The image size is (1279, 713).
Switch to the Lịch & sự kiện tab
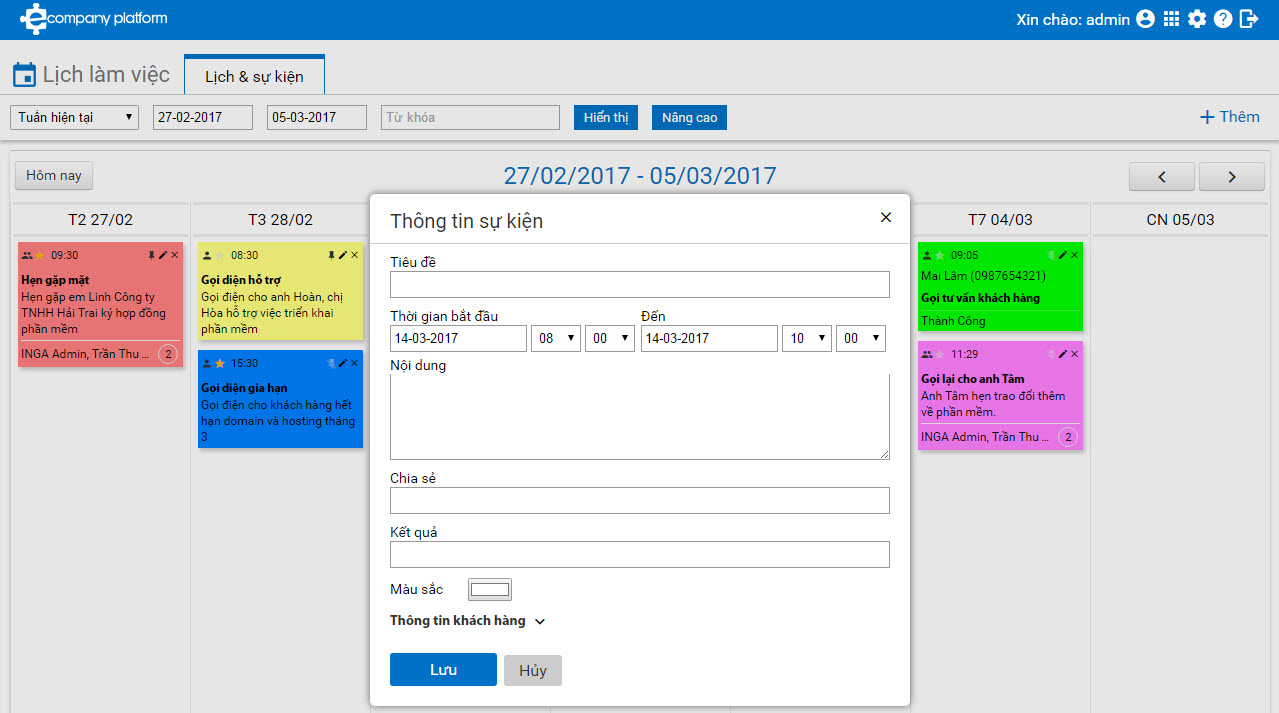pyautogui.click(x=254, y=76)
